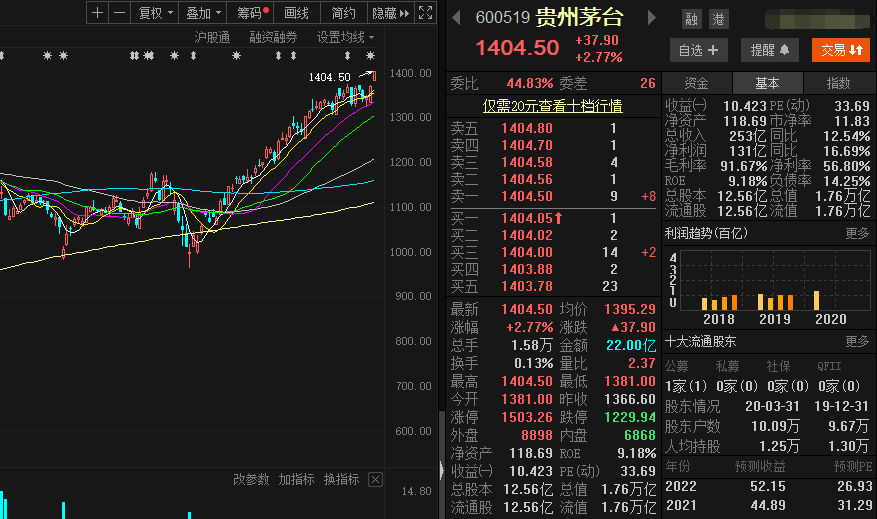Select the 公募 shareholder category
Image resolution: width=877 pixels, height=519 pixels.
click(x=677, y=366)
